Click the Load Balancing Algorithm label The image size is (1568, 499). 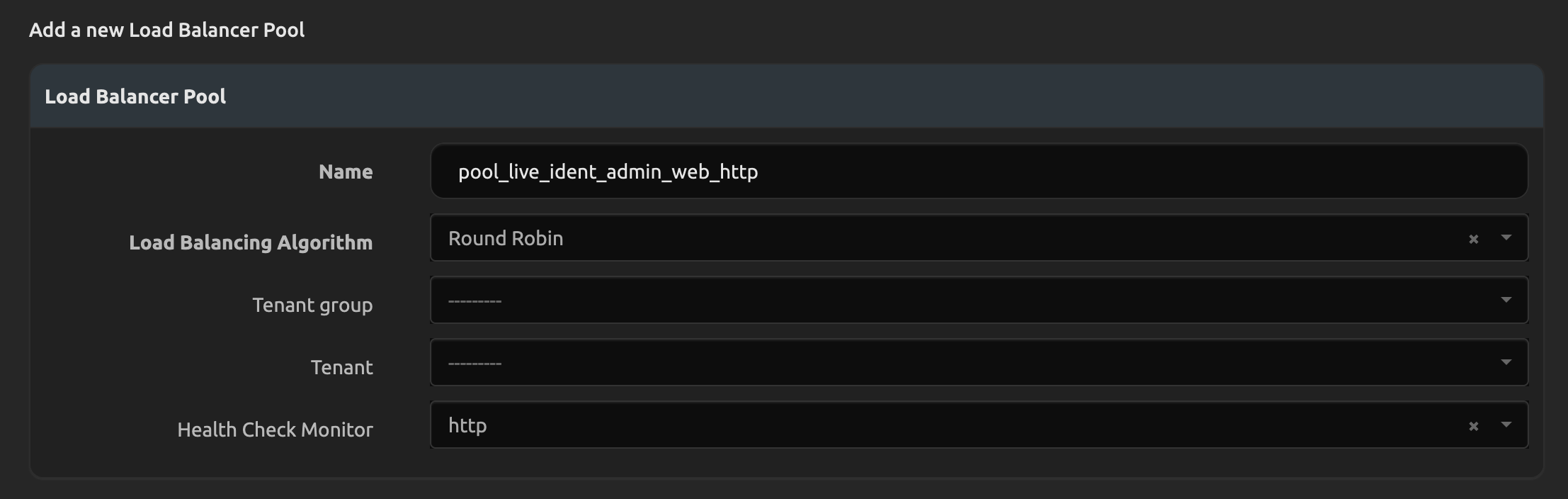pyautogui.click(x=251, y=243)
